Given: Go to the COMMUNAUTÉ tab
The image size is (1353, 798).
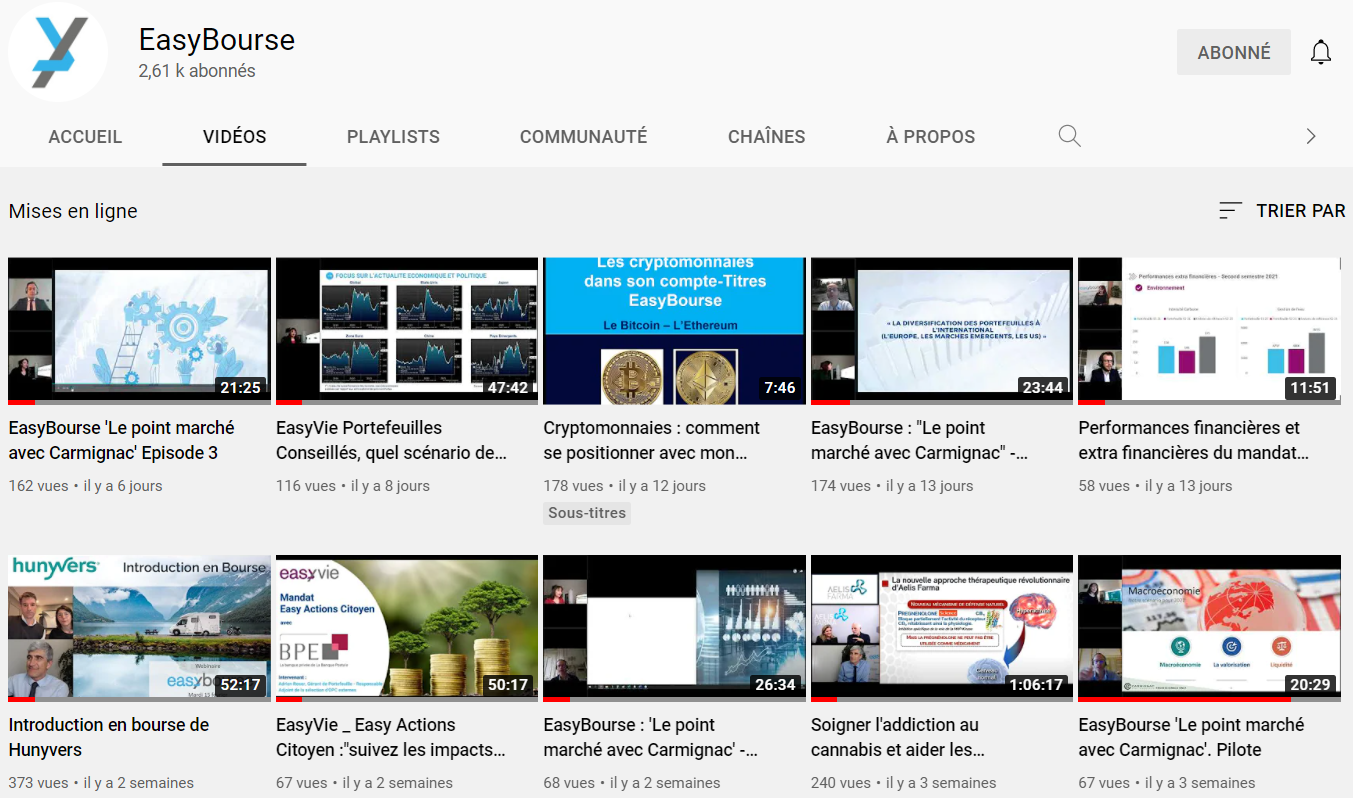Looking at the screenshot, I should coord(583,137).
